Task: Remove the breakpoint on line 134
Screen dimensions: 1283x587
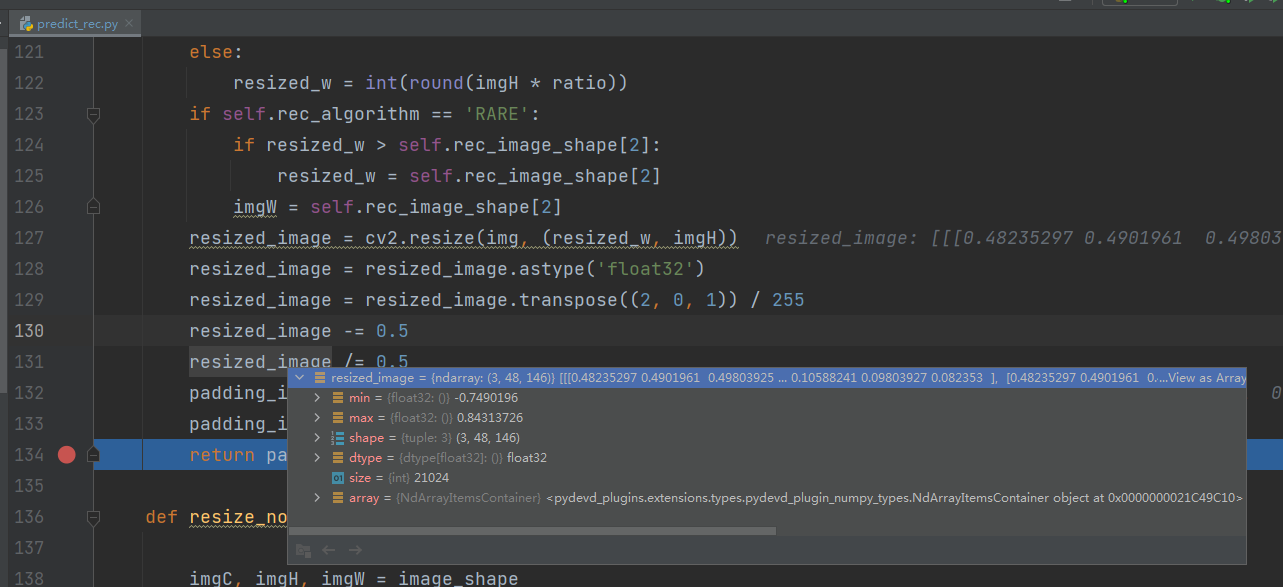Action: (66, 455)
